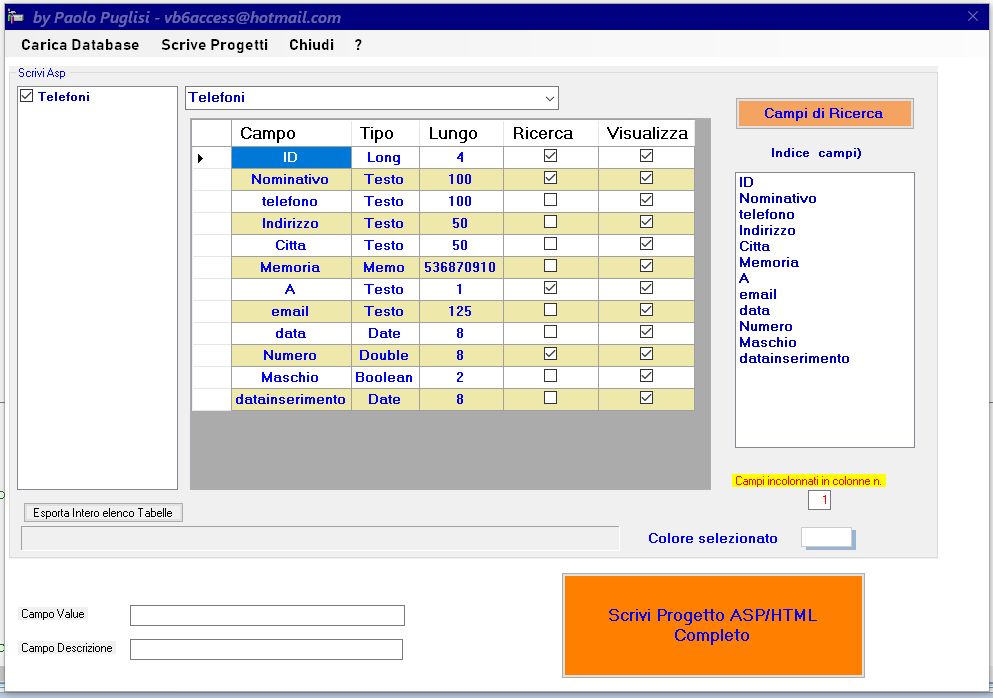Click the Campi di Ricerca button
This screenshot has height=698, width=993.
pyautogui.click(x=824, y=113)
